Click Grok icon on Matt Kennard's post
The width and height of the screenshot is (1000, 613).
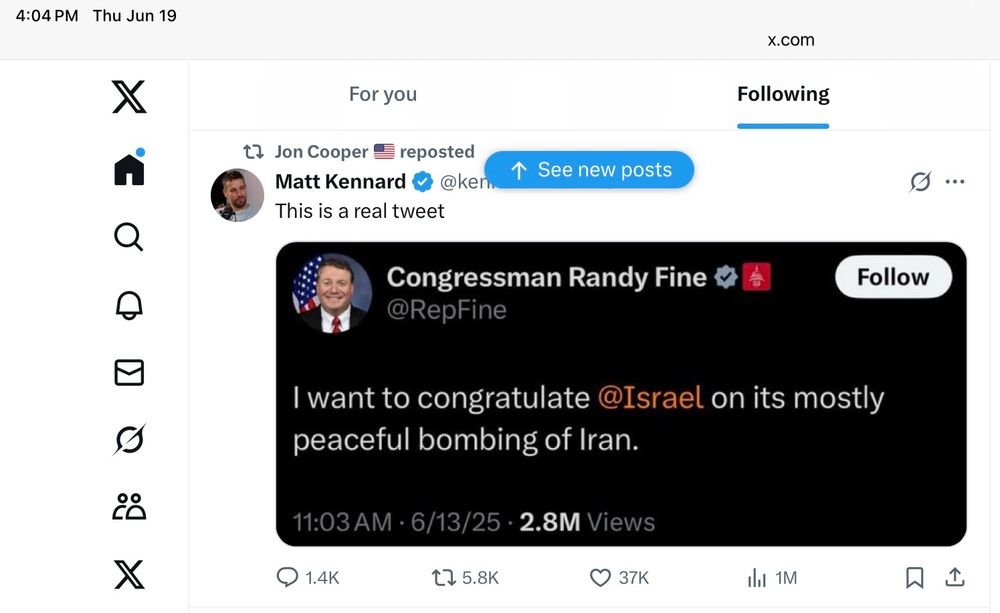pos(920,182)
